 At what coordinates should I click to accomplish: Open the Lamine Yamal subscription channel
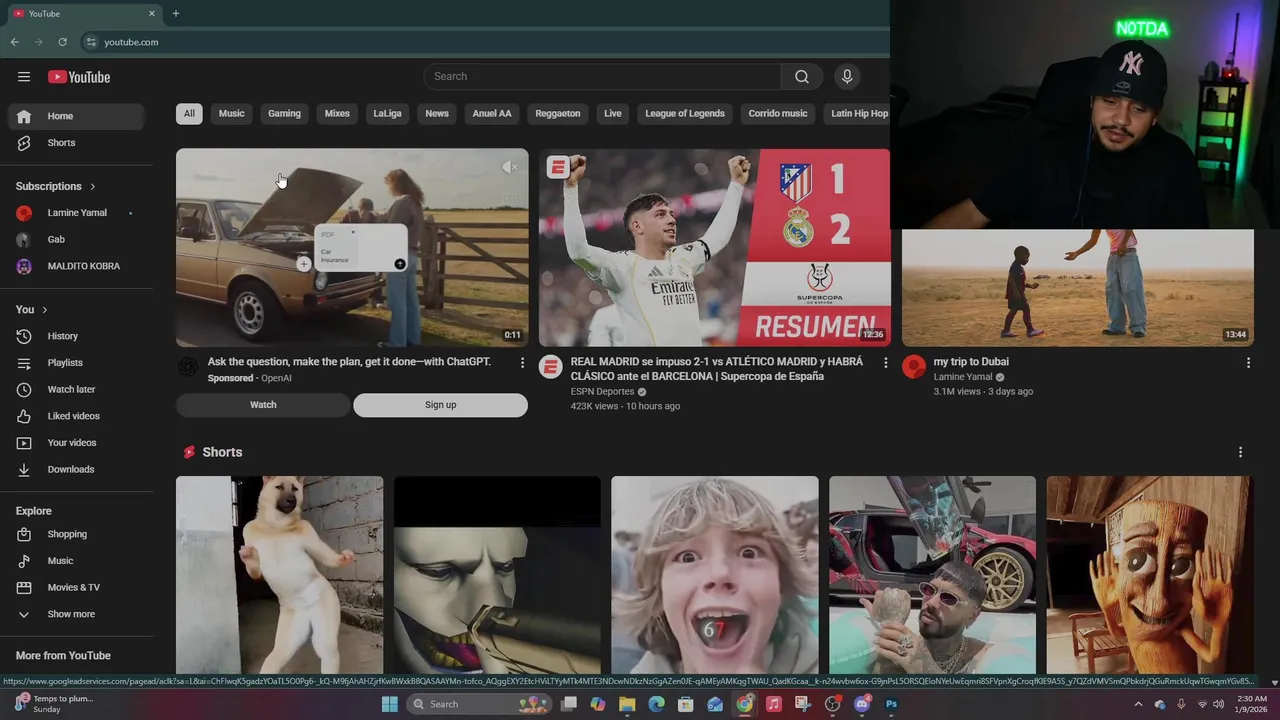click(76, 213)
